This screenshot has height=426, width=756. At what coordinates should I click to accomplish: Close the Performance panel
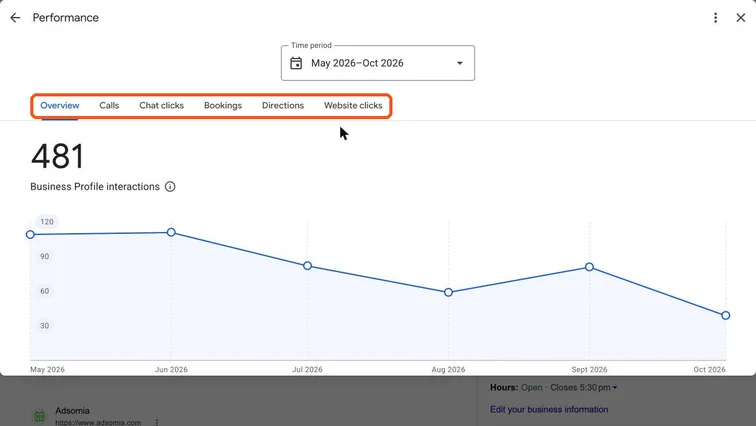point(741,18)
